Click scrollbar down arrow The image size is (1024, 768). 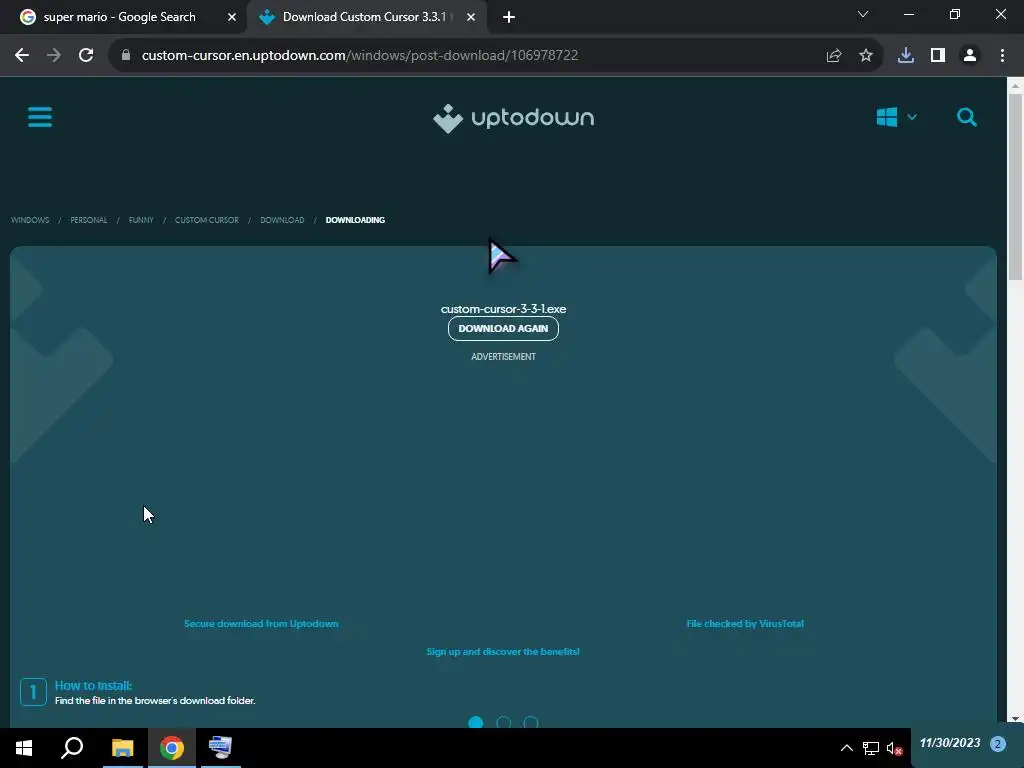(1015, 719)
